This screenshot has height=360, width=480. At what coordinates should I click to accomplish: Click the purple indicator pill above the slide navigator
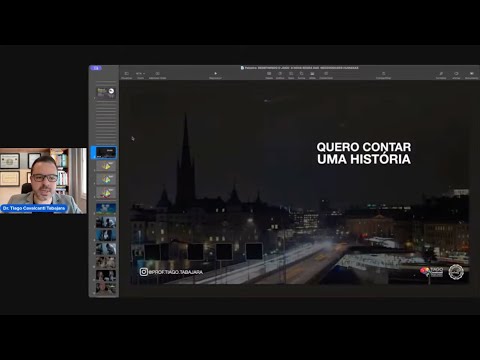click(96, 68)
